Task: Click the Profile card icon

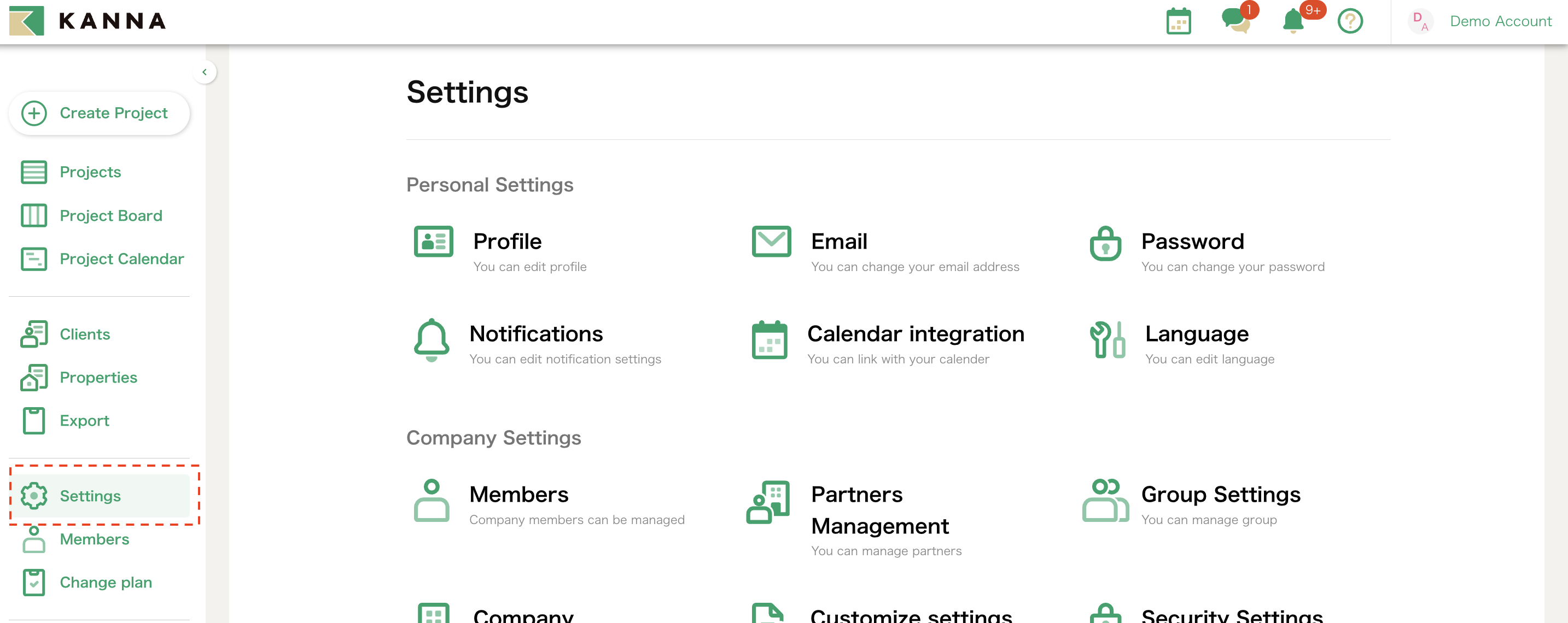Action: tap(433, 242)
